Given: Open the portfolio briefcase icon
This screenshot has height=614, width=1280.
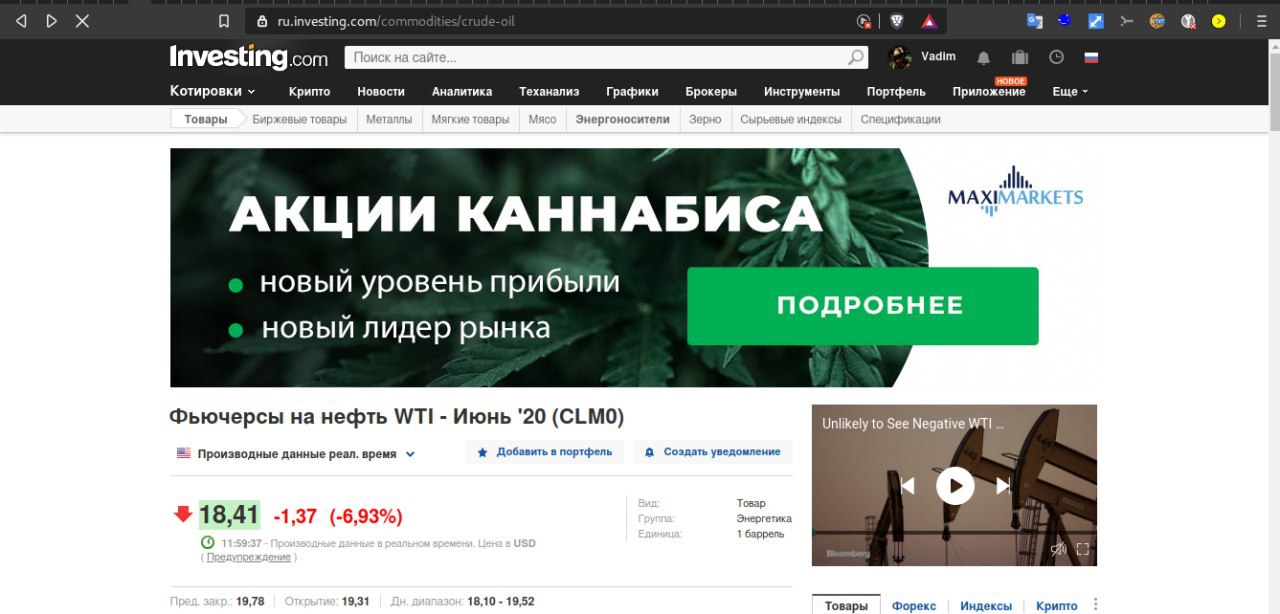Looking at the screenshot, I should click(x=1020, y=58).
